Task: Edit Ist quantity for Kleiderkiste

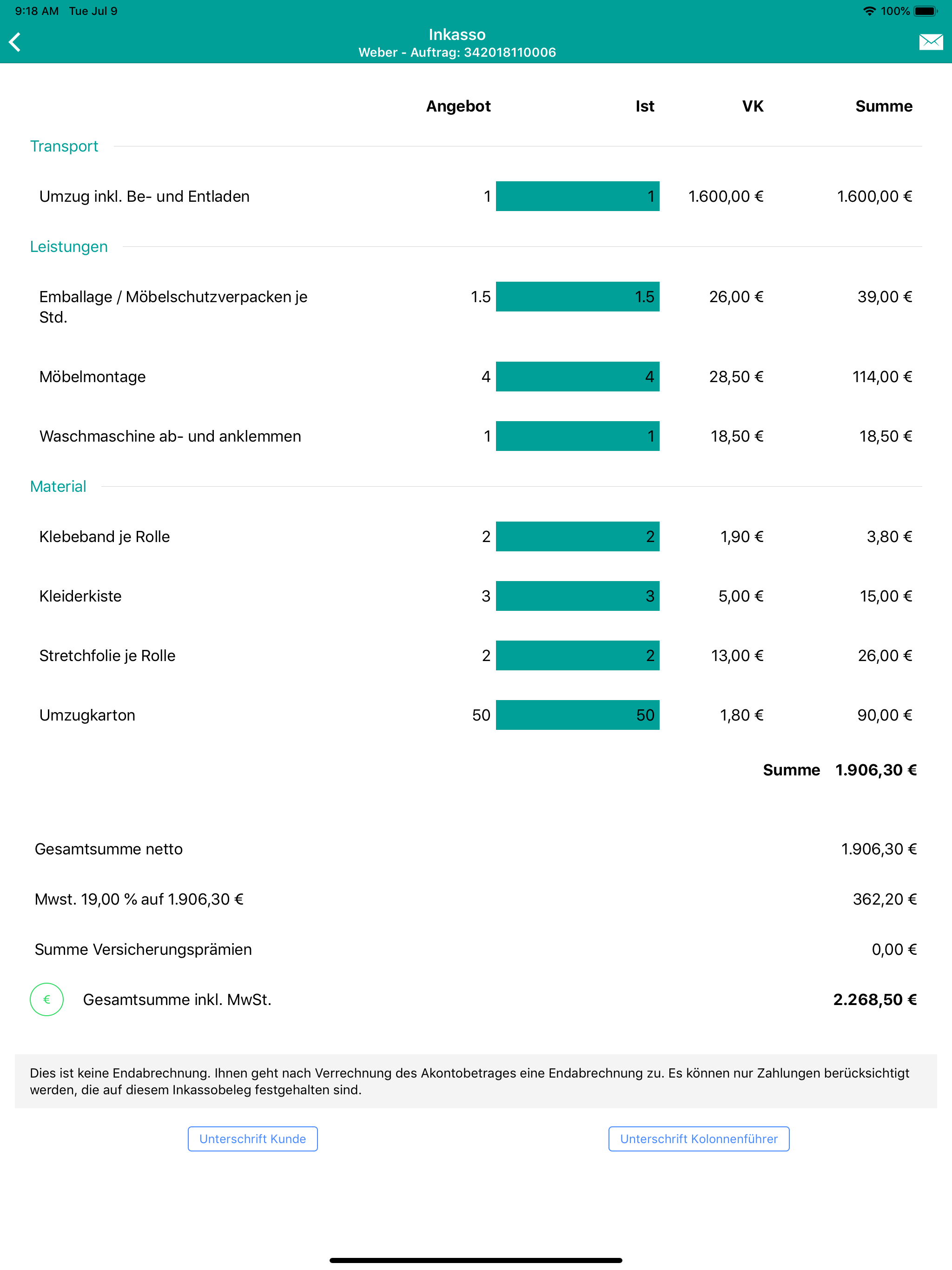Action: click(x=577, y=596)
